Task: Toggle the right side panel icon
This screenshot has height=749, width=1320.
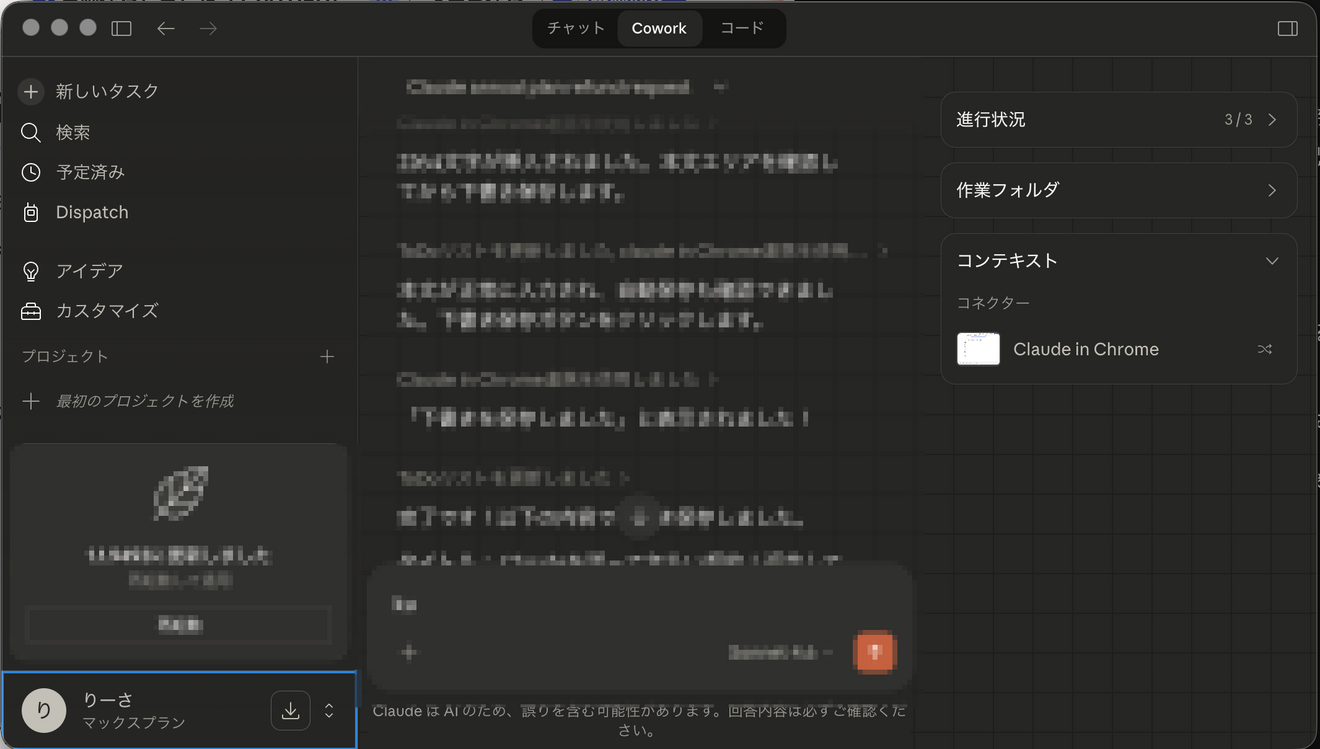Action: click(x=1288, y=28)
